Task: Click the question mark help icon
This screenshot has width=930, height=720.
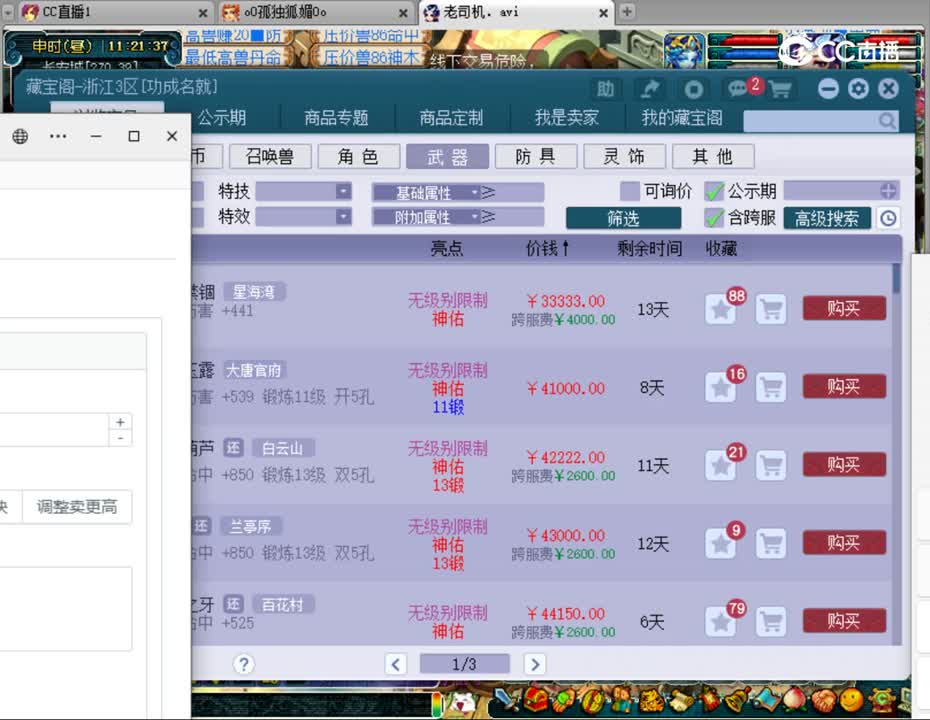Action: 244,664
